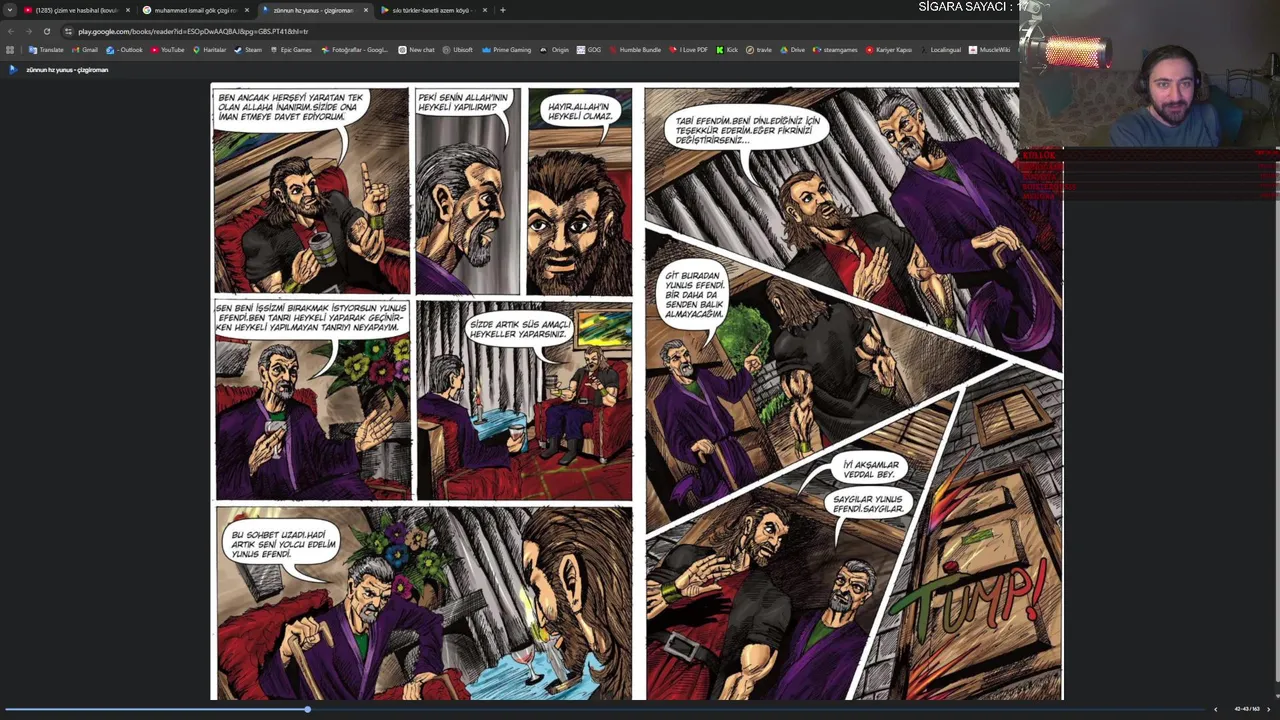Open the MuscleWiki bookmark

click(990, 49)
